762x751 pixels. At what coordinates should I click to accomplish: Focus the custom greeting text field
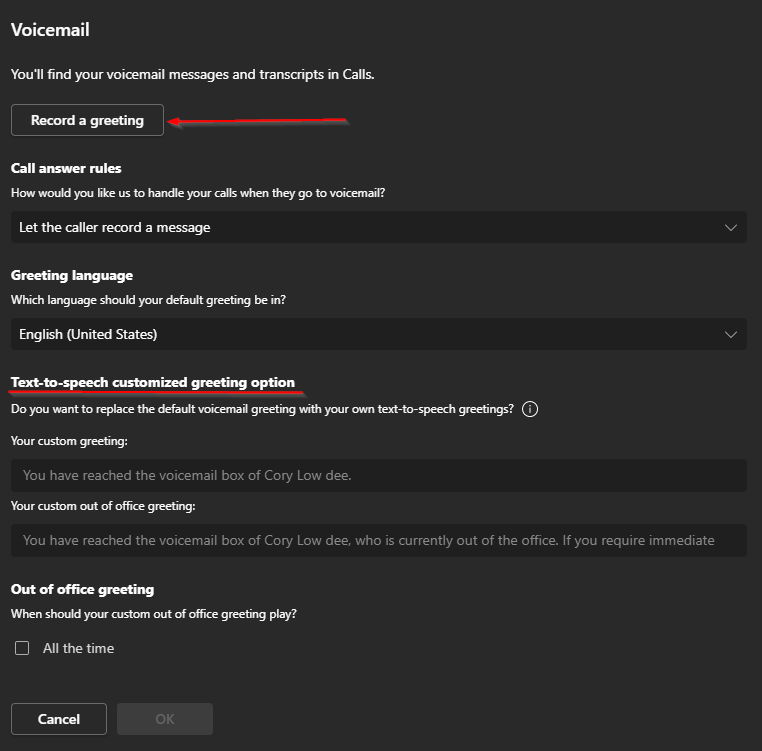tap(379, 475)
